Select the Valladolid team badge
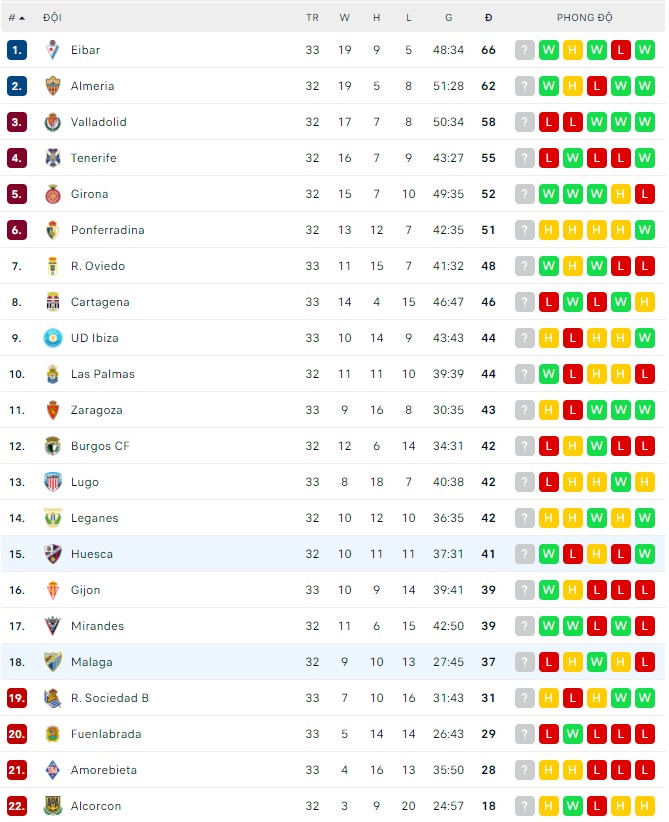The height and width of the screenshot is (822, 669). coord(52,122)
